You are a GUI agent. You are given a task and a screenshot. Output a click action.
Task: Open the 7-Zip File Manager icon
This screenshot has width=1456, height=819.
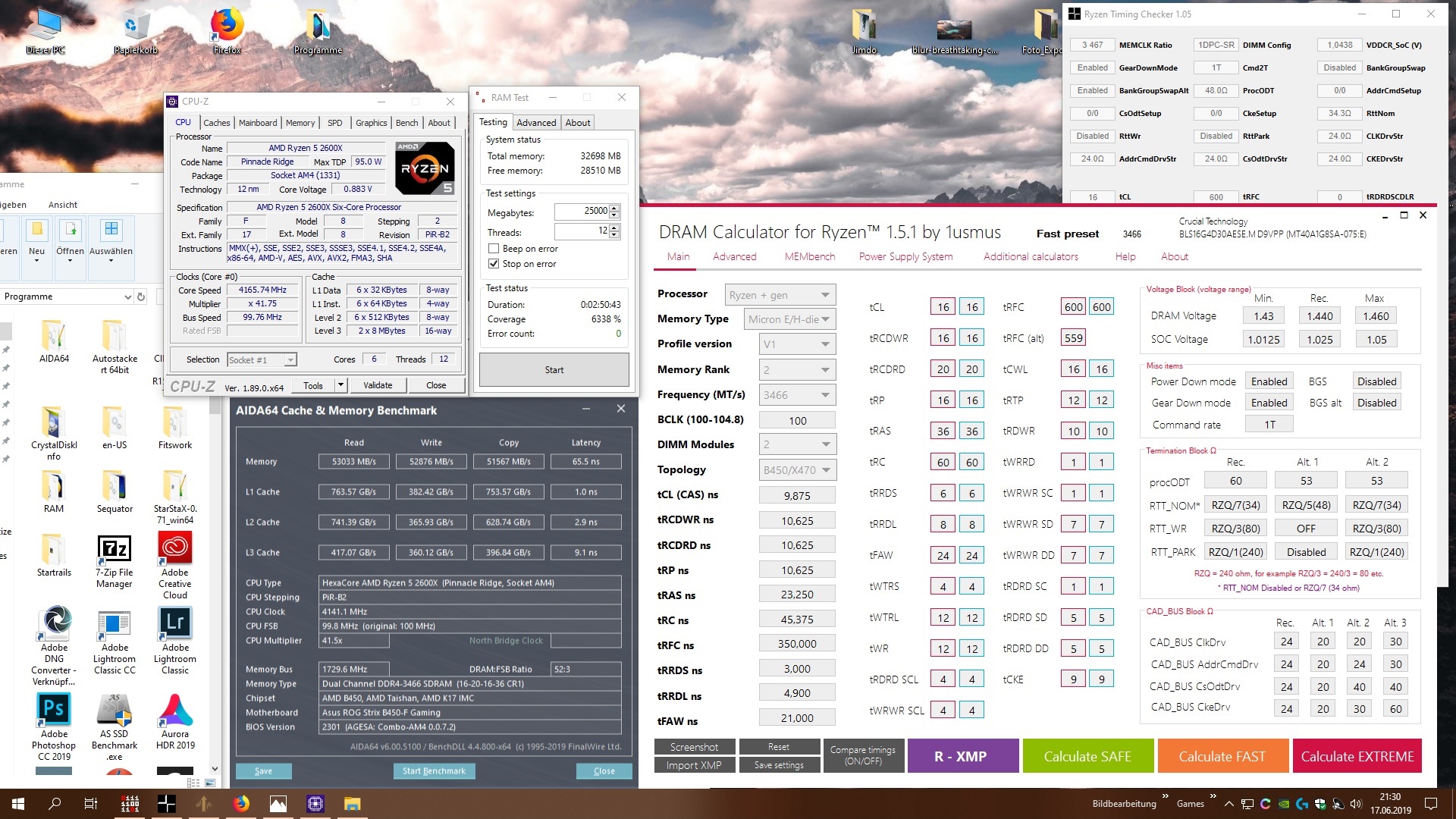pos(114,548)
